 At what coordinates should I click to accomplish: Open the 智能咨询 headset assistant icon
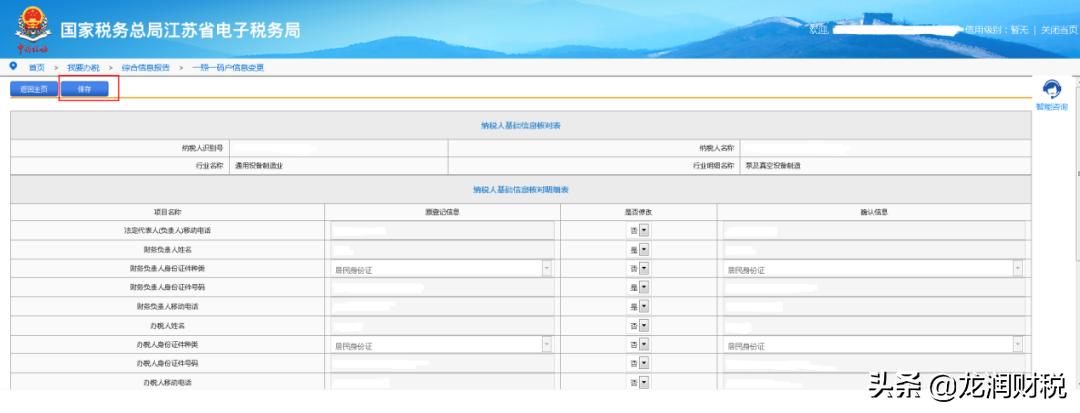(x=1052, y=90)
